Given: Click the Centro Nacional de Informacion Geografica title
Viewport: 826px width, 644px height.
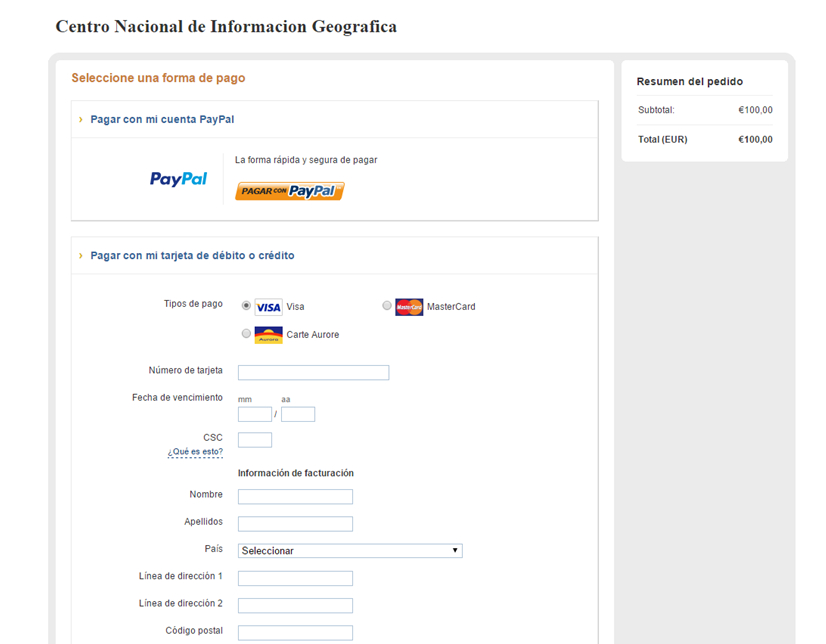Looking at the screenshot, I should click(227, 26).
